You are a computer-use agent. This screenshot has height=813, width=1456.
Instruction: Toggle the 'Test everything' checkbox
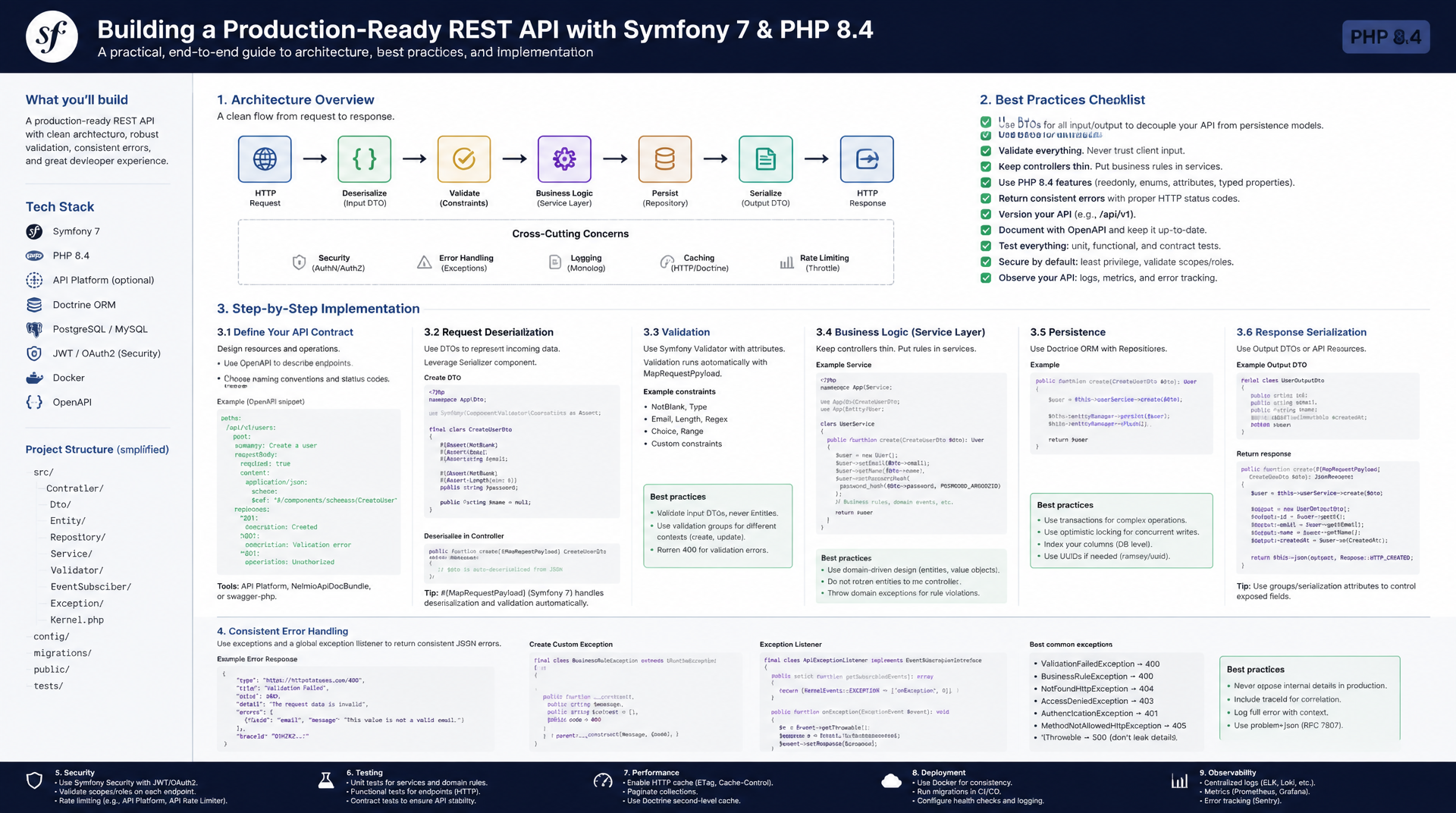(x=986, y=246)
